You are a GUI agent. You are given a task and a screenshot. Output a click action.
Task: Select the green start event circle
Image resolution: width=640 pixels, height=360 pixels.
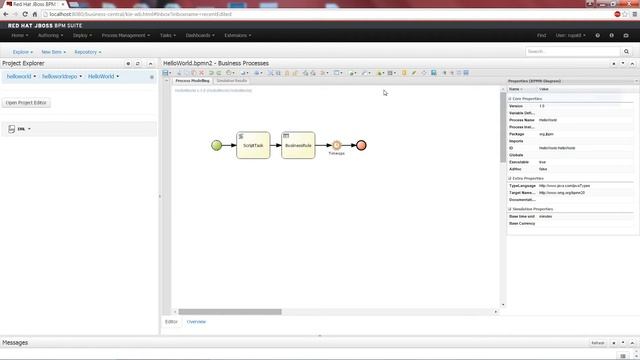[x=217, y=145]
